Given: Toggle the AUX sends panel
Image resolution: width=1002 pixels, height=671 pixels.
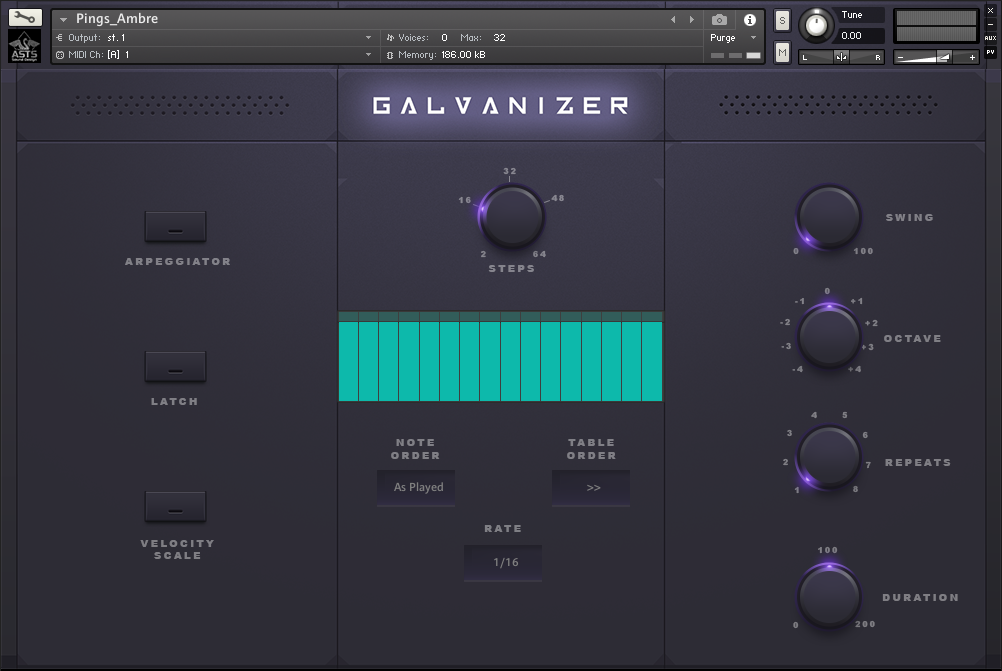Looking at the screenshot, I should (x=990, y=38).
